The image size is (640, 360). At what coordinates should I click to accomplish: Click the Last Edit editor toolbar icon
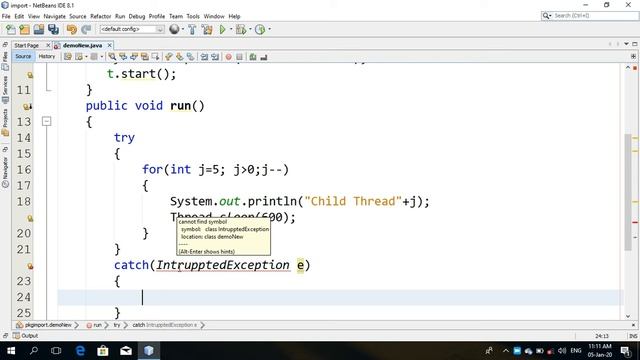68,57
